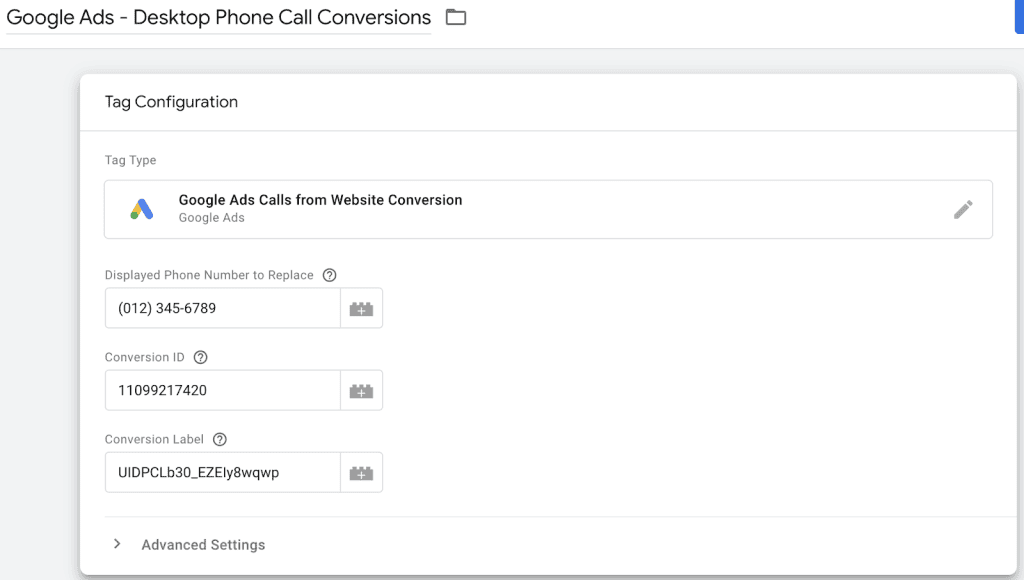Edit the tag name title at the top
Screen dimensions: 1024x580
pos(215,17)
